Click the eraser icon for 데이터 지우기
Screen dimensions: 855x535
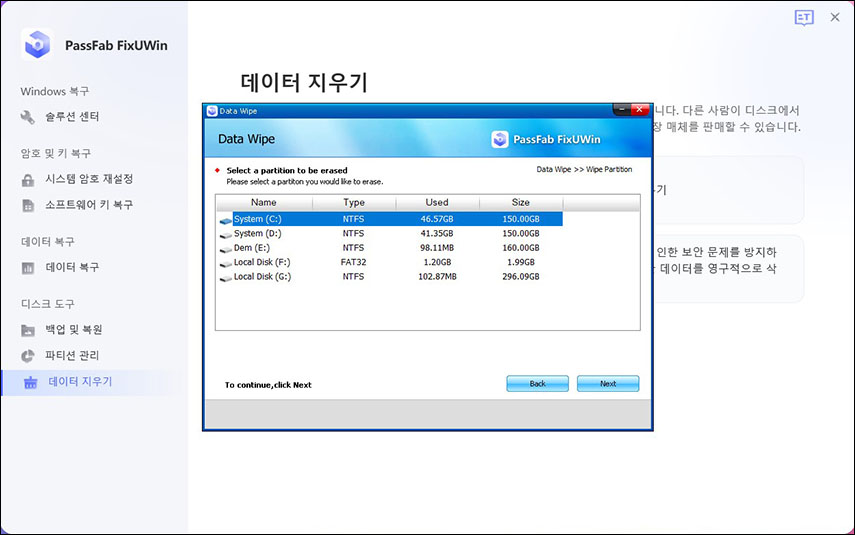pos(31,382)
